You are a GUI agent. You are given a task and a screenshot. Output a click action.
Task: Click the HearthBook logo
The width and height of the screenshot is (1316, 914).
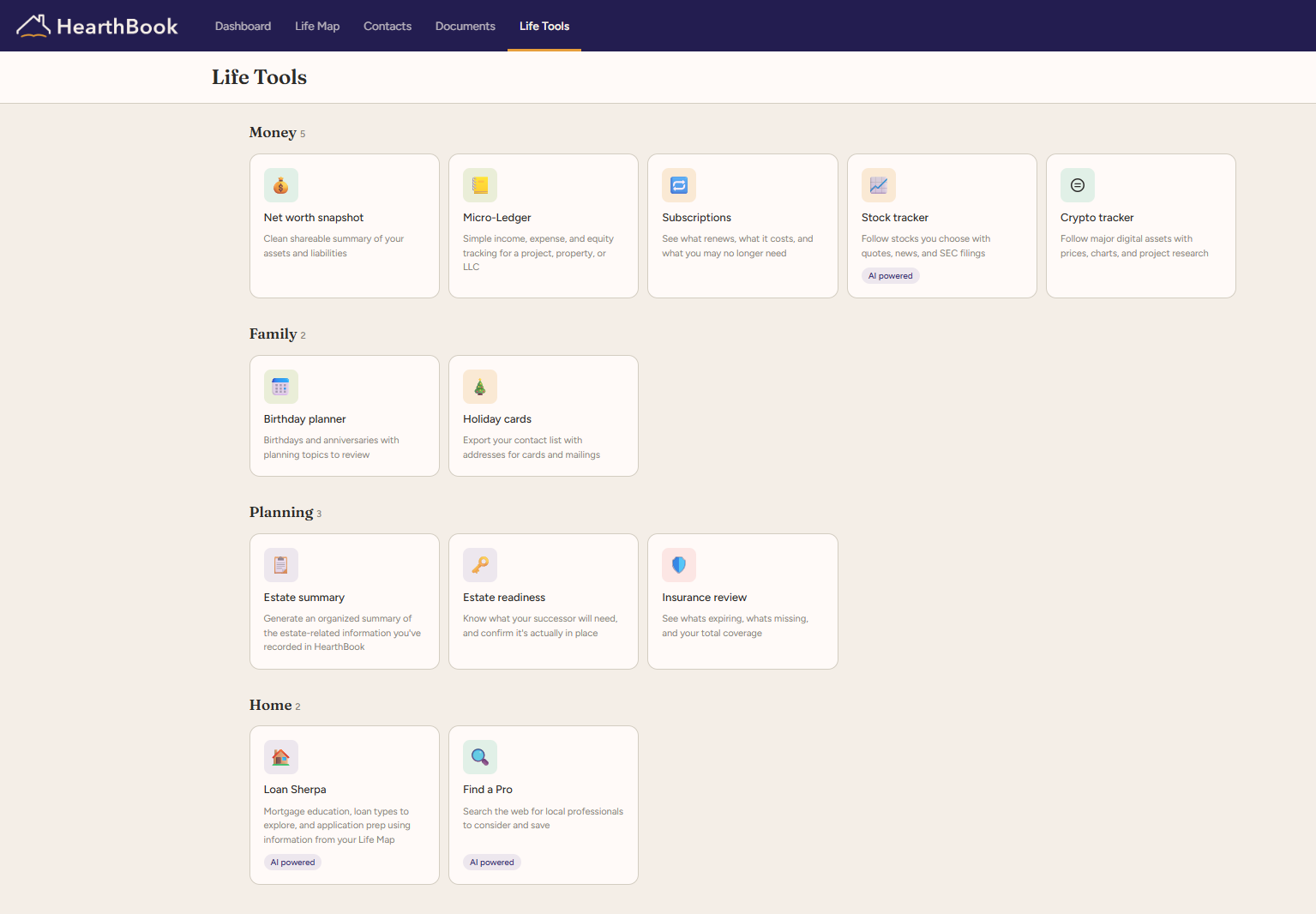(97, 26)
